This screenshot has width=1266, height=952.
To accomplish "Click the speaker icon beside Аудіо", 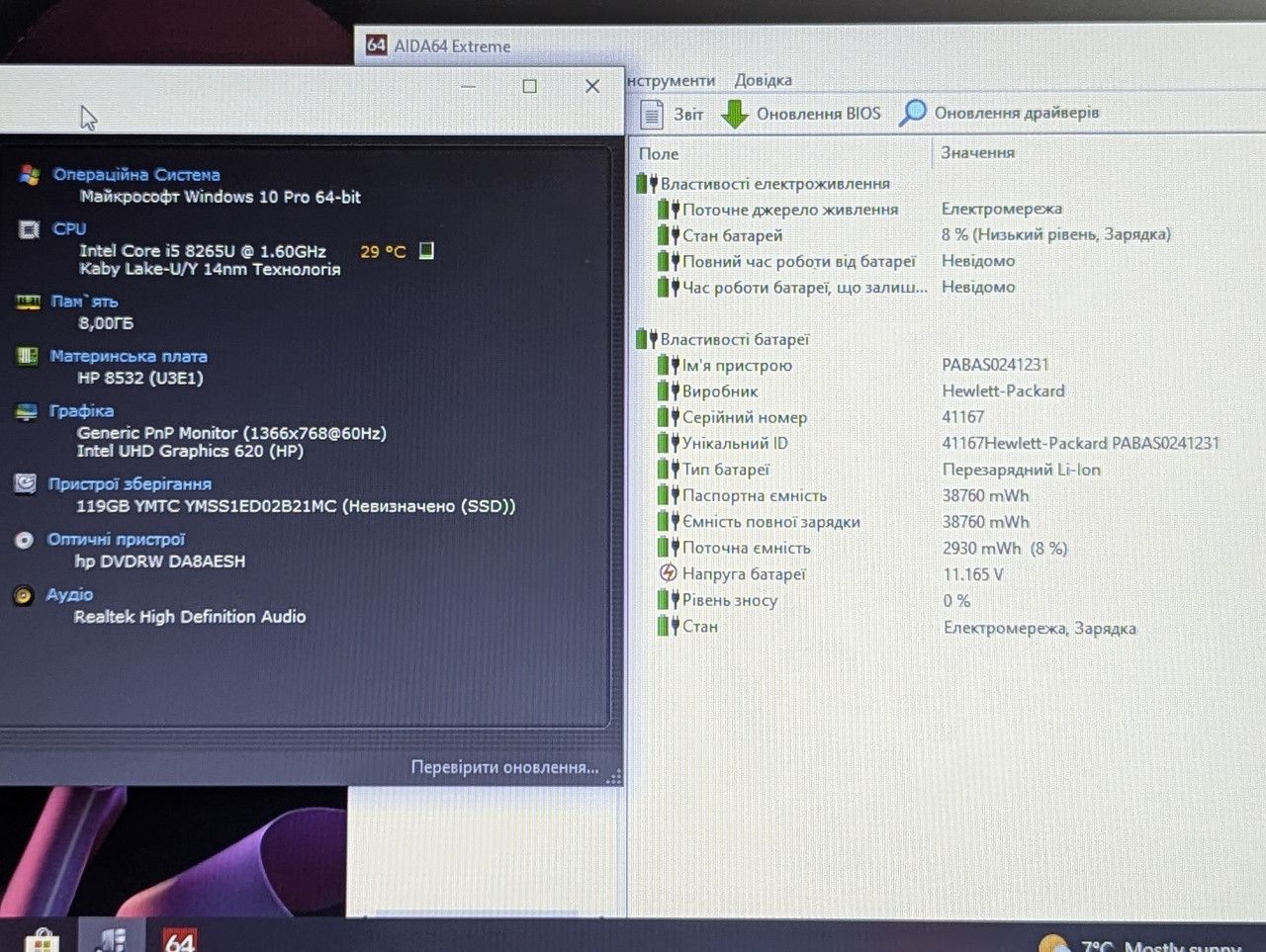I will coord(24,595).
